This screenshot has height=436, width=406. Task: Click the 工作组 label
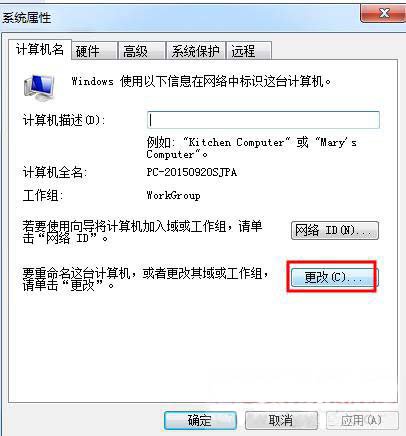[42, 195]
